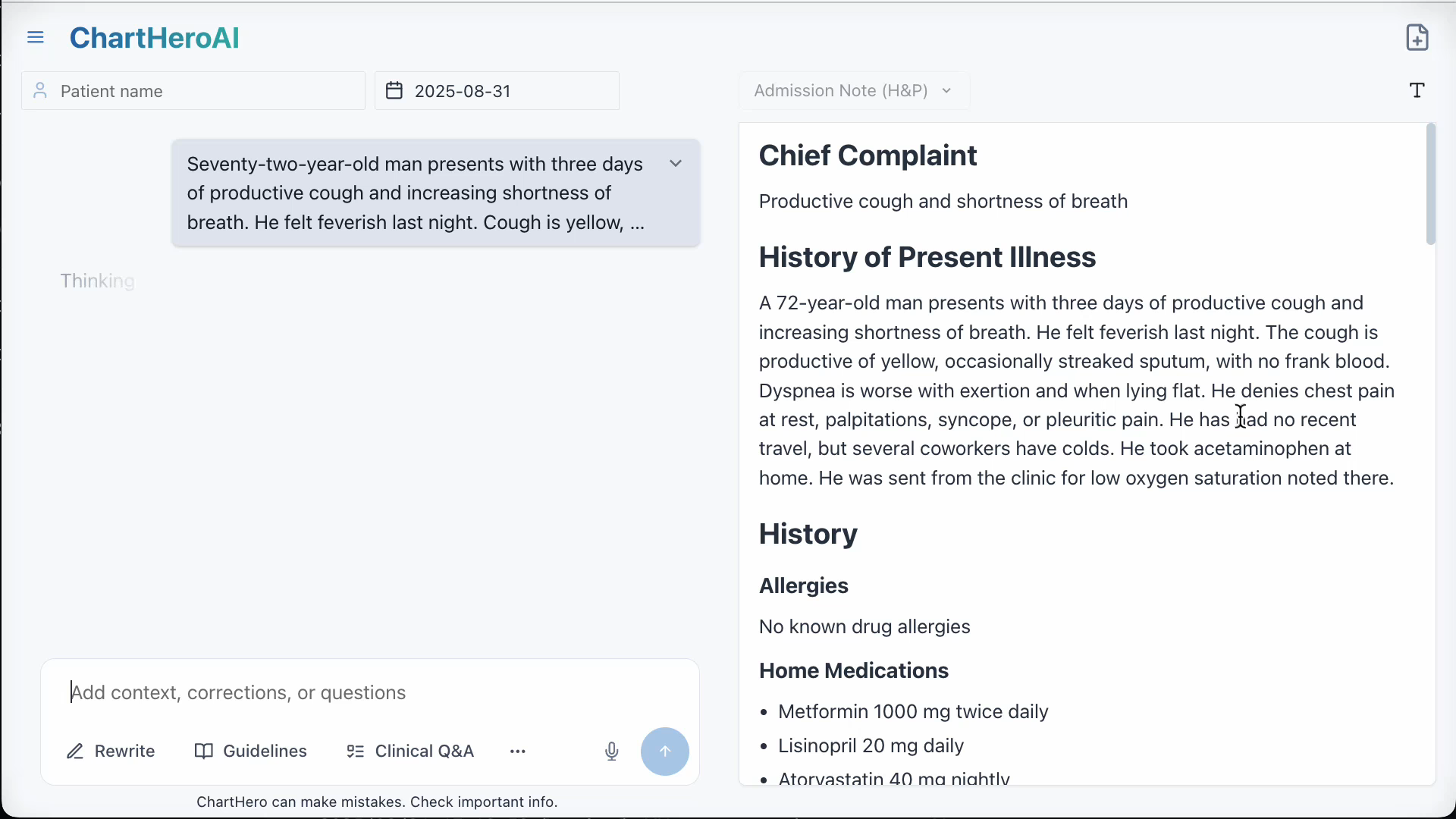Click the text formatting T icon
This screenshot has height=819, width=1456.
click(x=1417, y=91)
